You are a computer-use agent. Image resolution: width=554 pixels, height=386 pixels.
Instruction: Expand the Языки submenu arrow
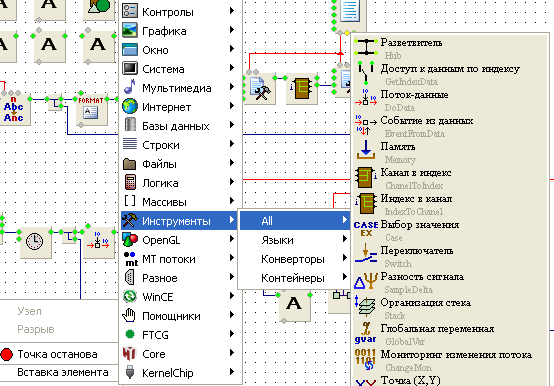point(344,240)
